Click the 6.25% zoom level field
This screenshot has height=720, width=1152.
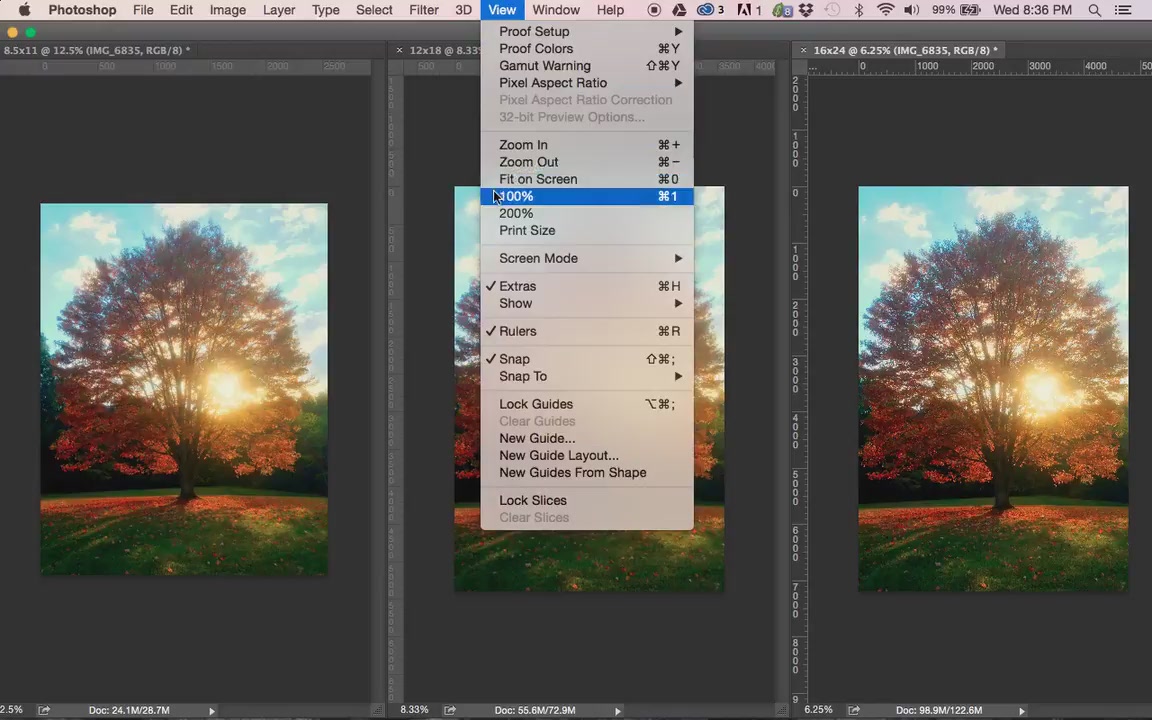(818, 710)
